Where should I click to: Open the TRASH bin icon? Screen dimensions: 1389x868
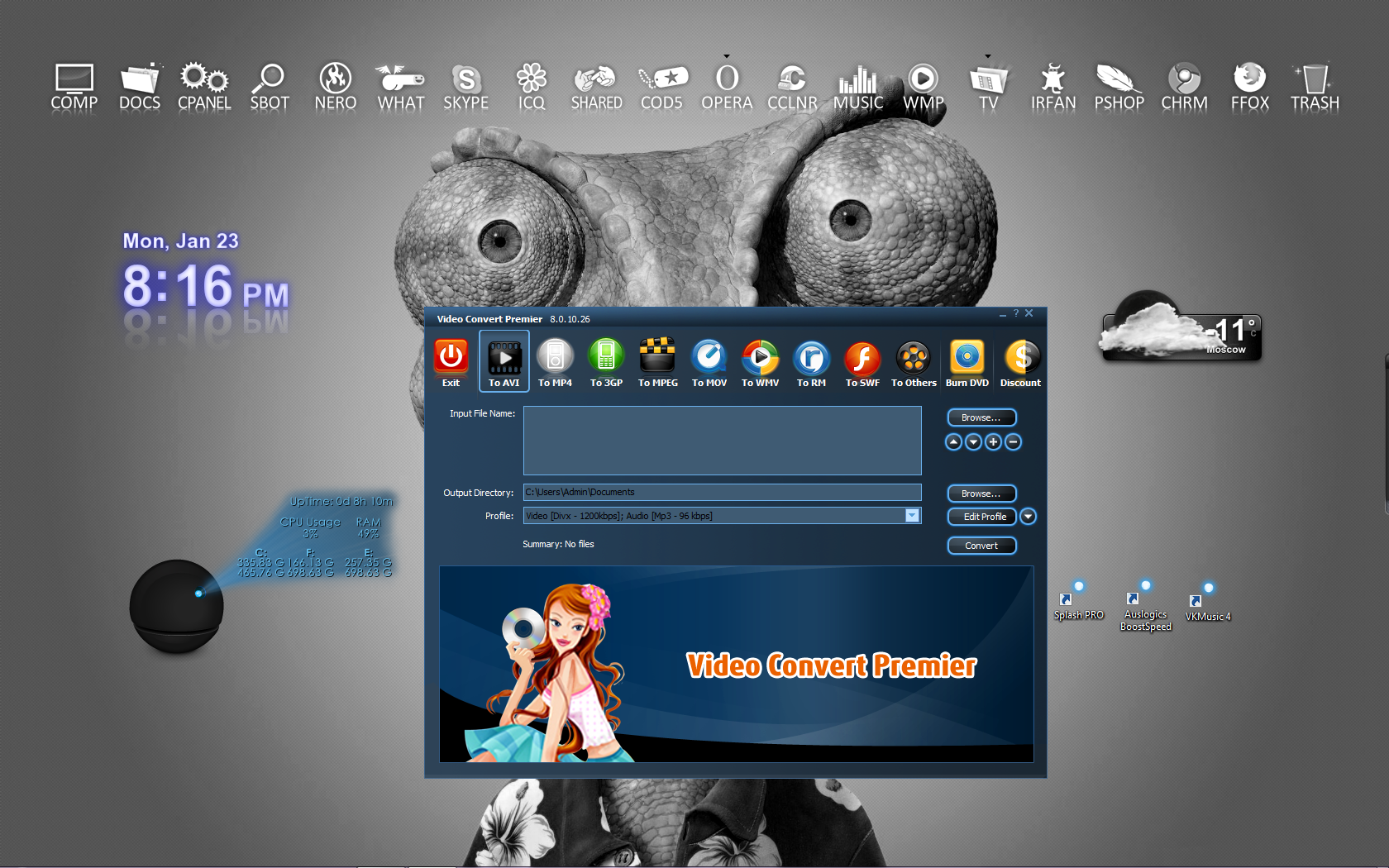pos(1315,87)
